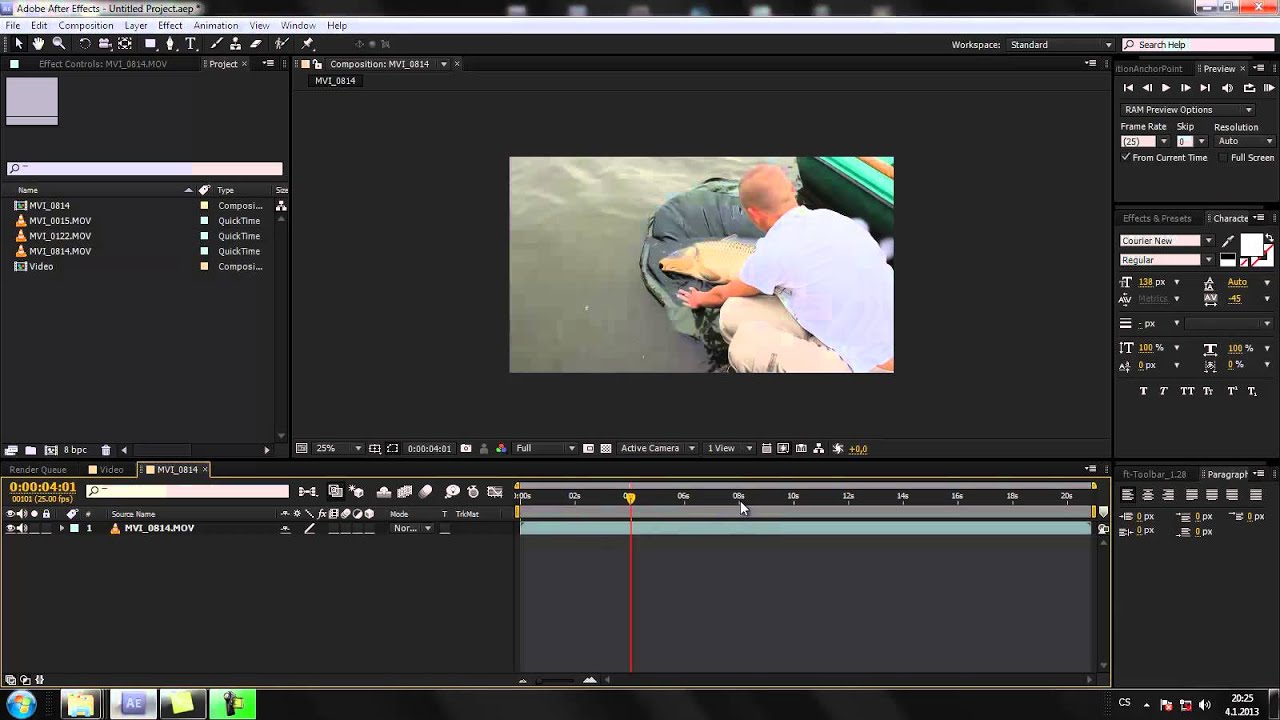
Task: Enable frame blending for timeline
Action: pos(405,491)
